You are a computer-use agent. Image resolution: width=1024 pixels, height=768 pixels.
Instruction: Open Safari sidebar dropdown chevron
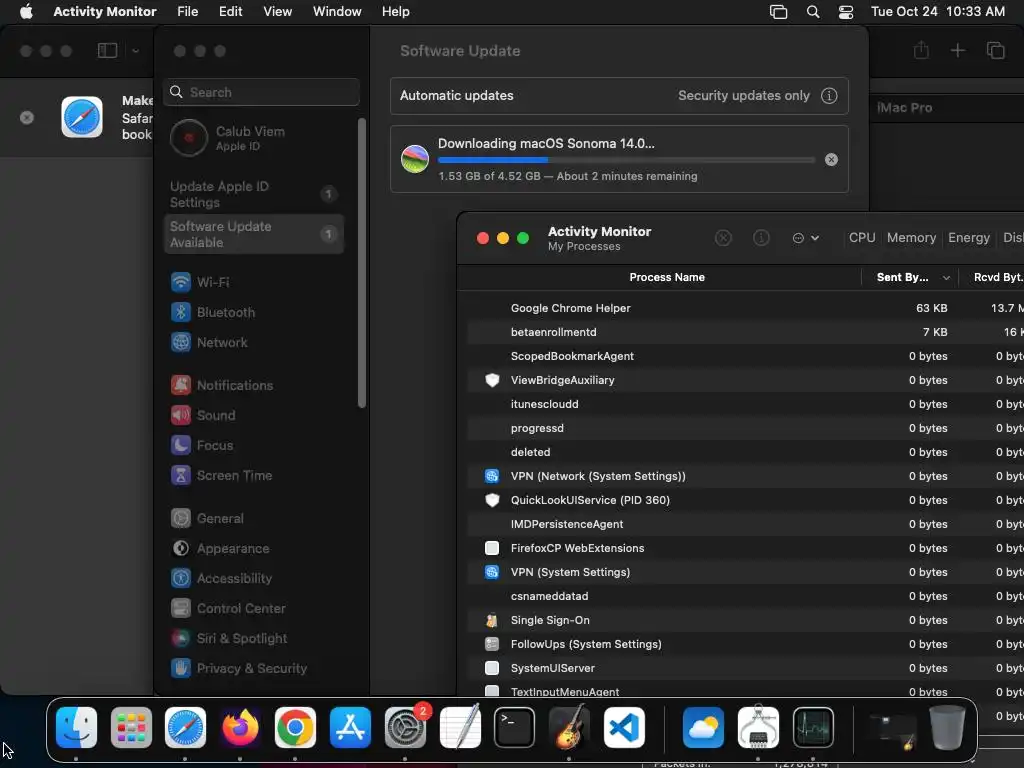(x=135, y=50)
